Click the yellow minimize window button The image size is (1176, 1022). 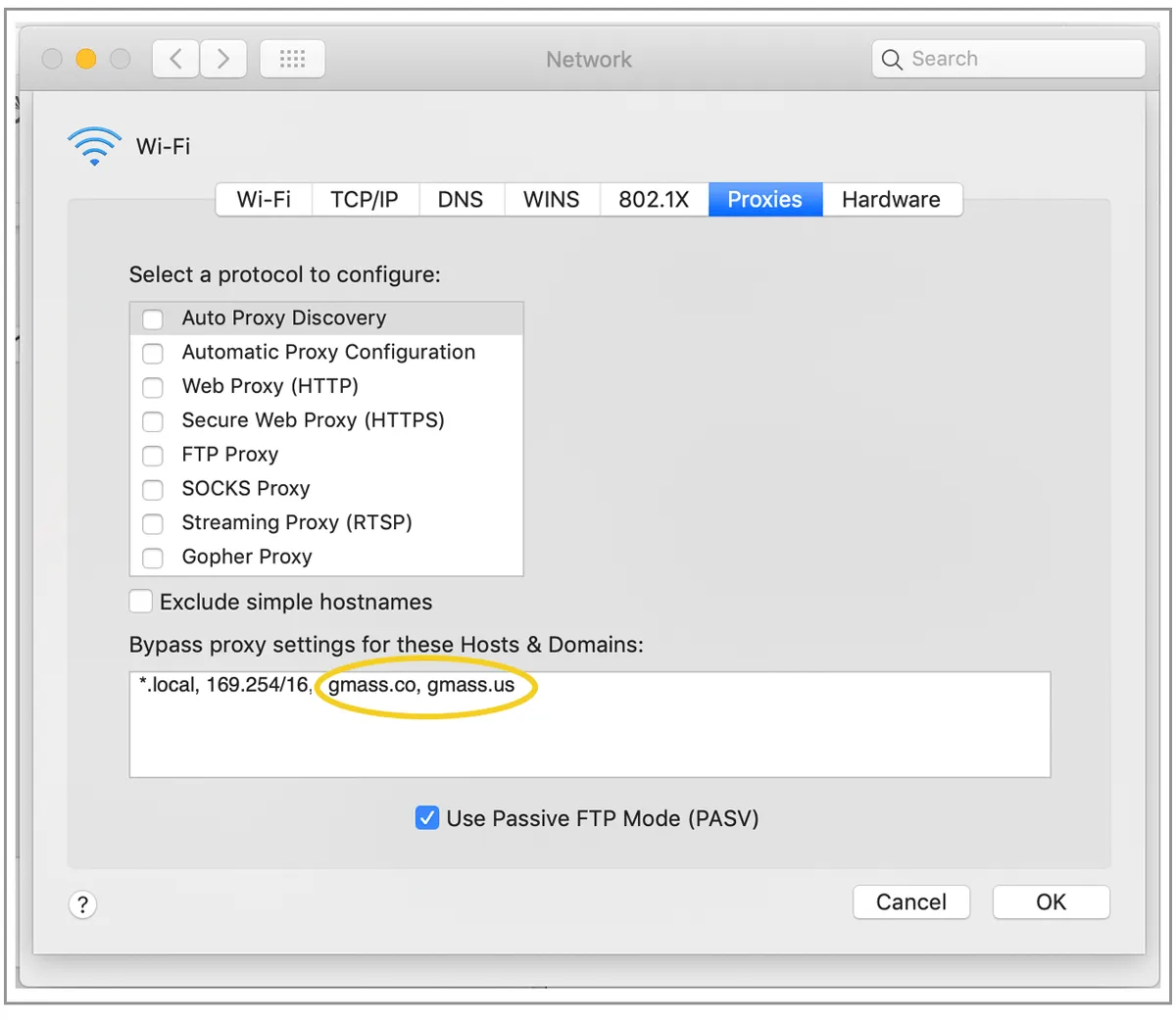tap(86, 59)
